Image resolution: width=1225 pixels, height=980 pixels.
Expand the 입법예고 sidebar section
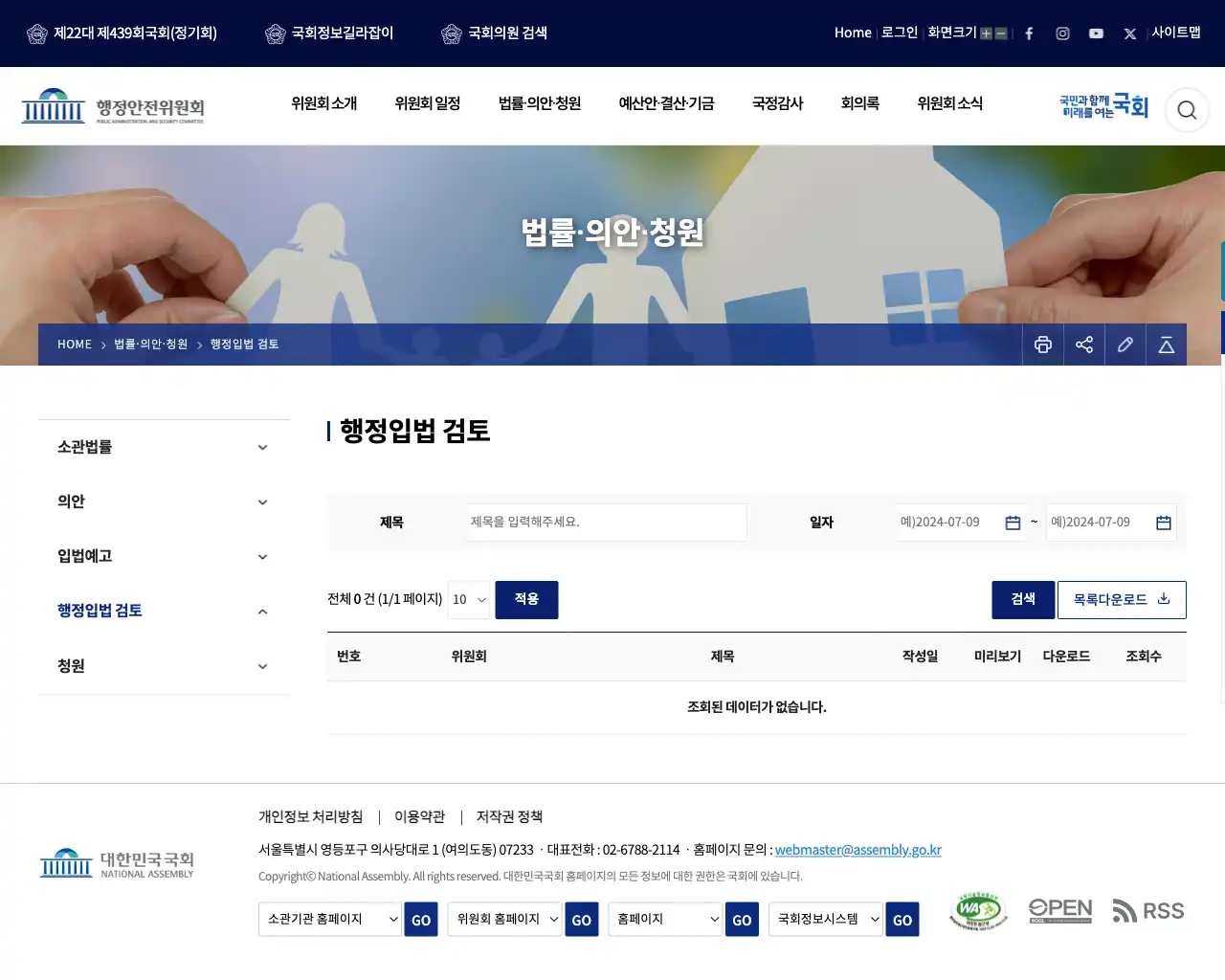tap(164, 556)
